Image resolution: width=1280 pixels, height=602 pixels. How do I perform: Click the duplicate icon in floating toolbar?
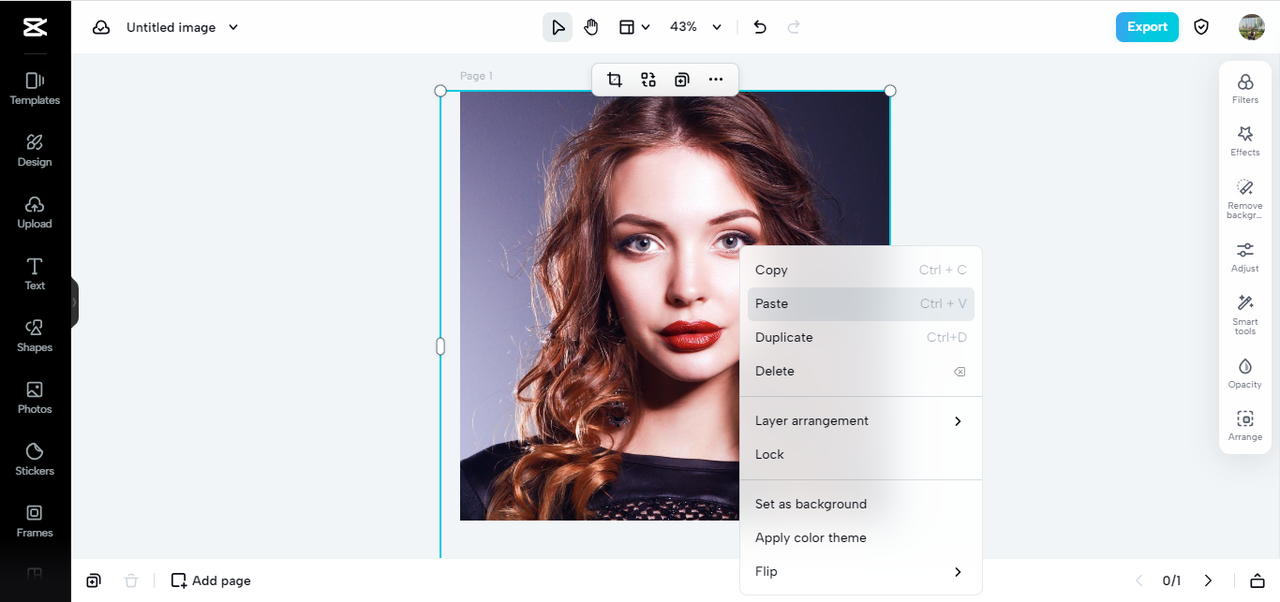(x=682, y=79)
